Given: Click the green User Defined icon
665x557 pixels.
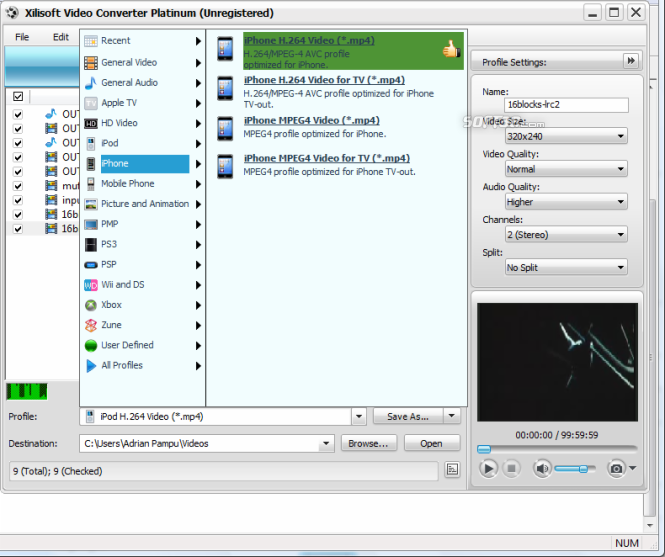Looking at the screenshot, I should [x=91, y=346].
